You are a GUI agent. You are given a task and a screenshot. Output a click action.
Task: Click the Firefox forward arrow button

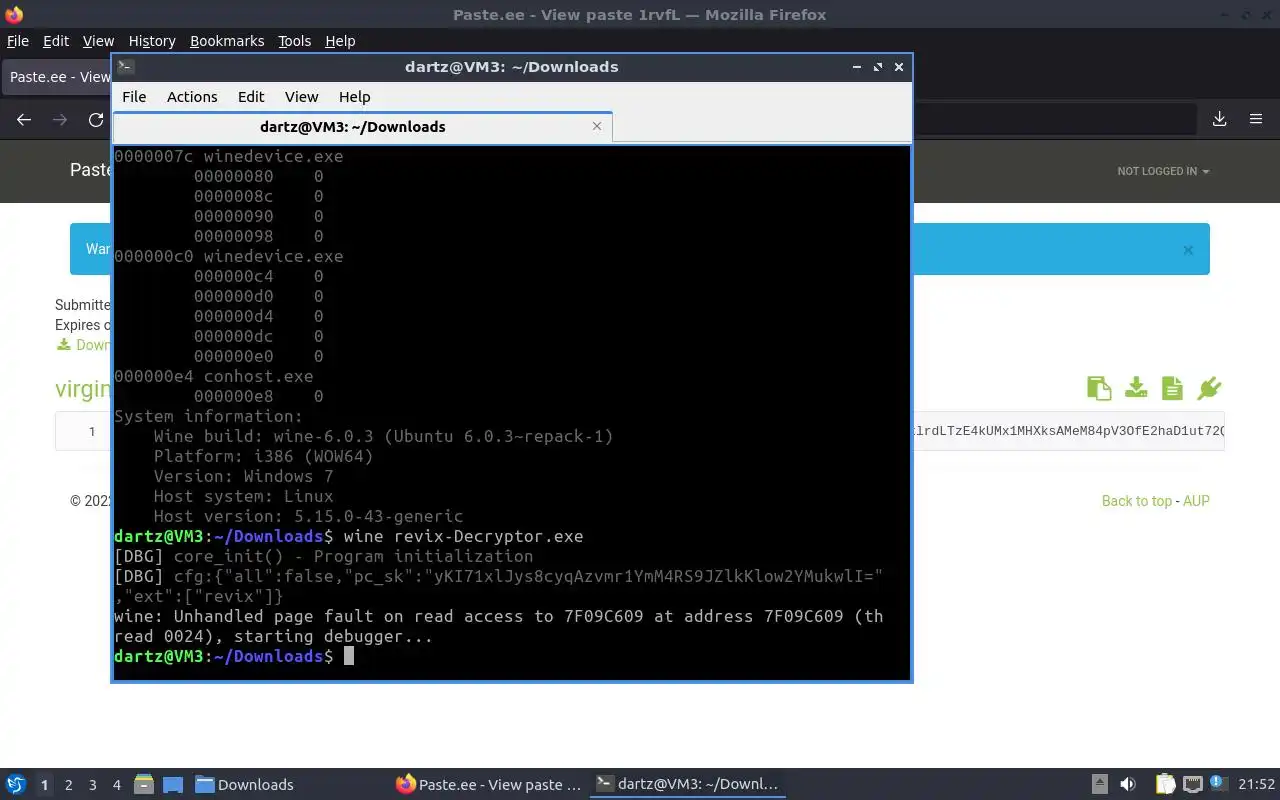click(60, 119)
